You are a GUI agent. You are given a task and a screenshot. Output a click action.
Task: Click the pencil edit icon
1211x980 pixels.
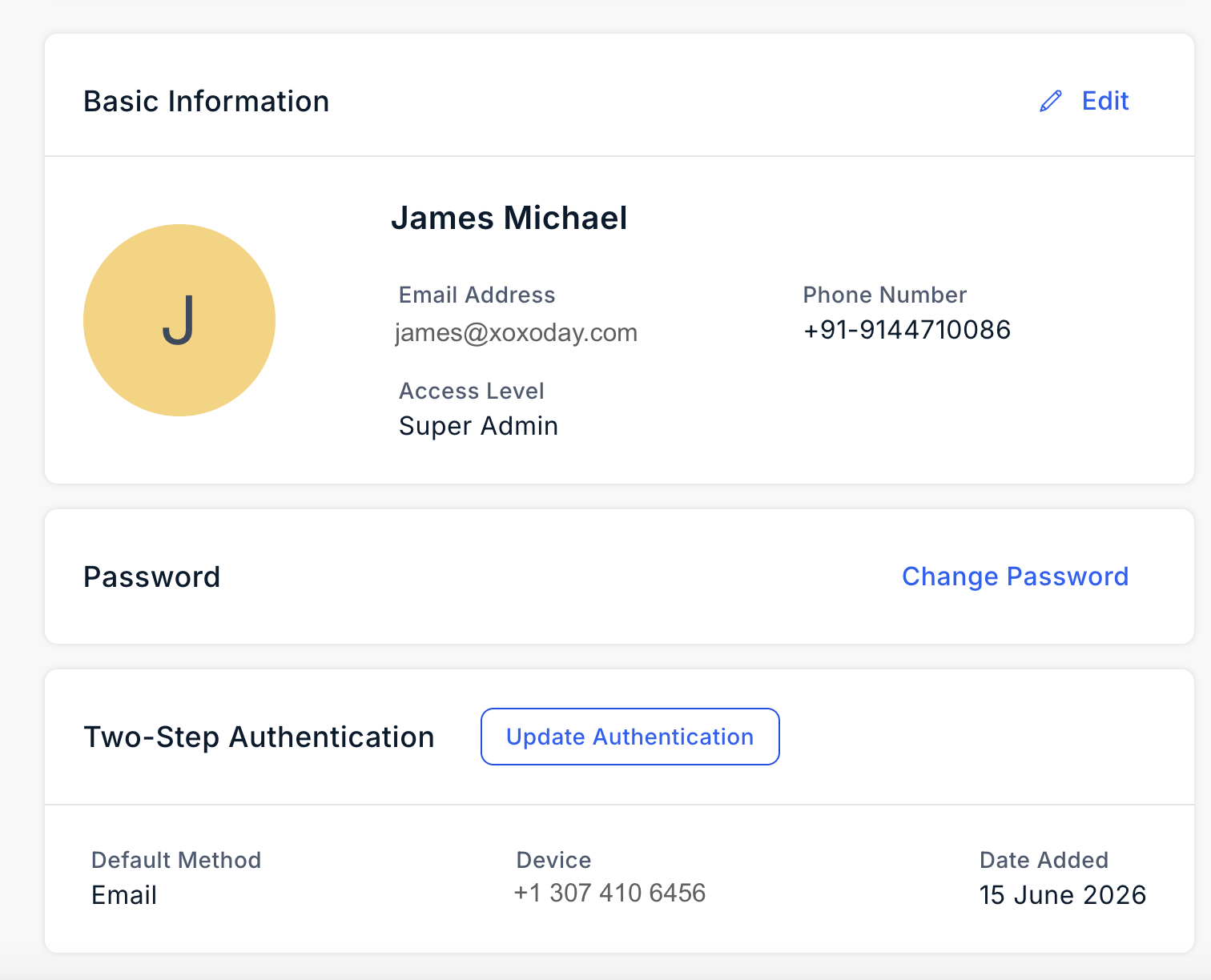1050,102
